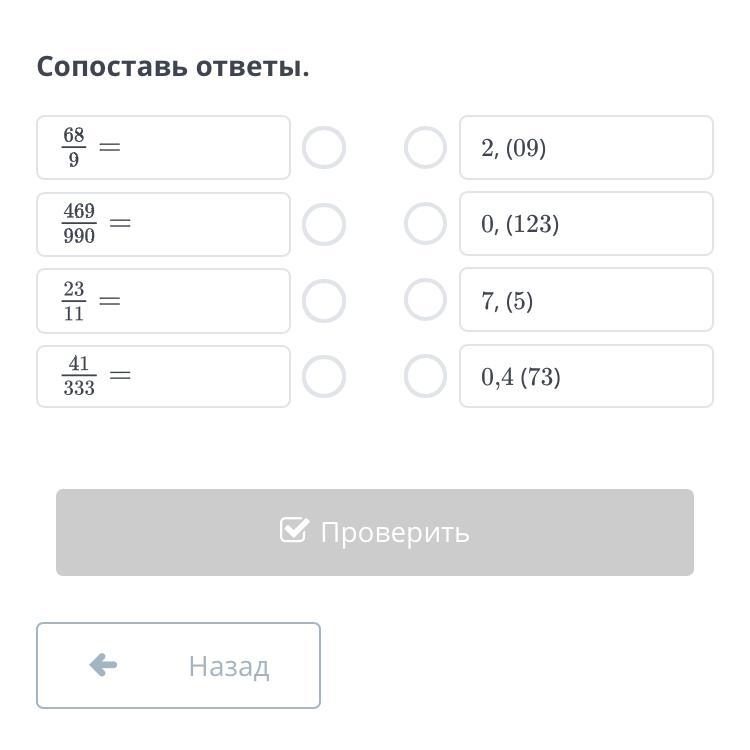Select the radio circle next to 469/990
Viewport: 750px width, 750px height.
coord(324,225)
